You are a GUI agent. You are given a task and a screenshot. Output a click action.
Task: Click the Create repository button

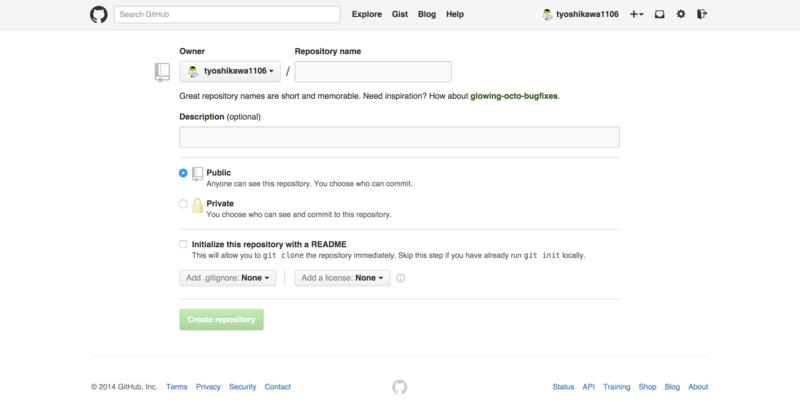pos(221,319)
